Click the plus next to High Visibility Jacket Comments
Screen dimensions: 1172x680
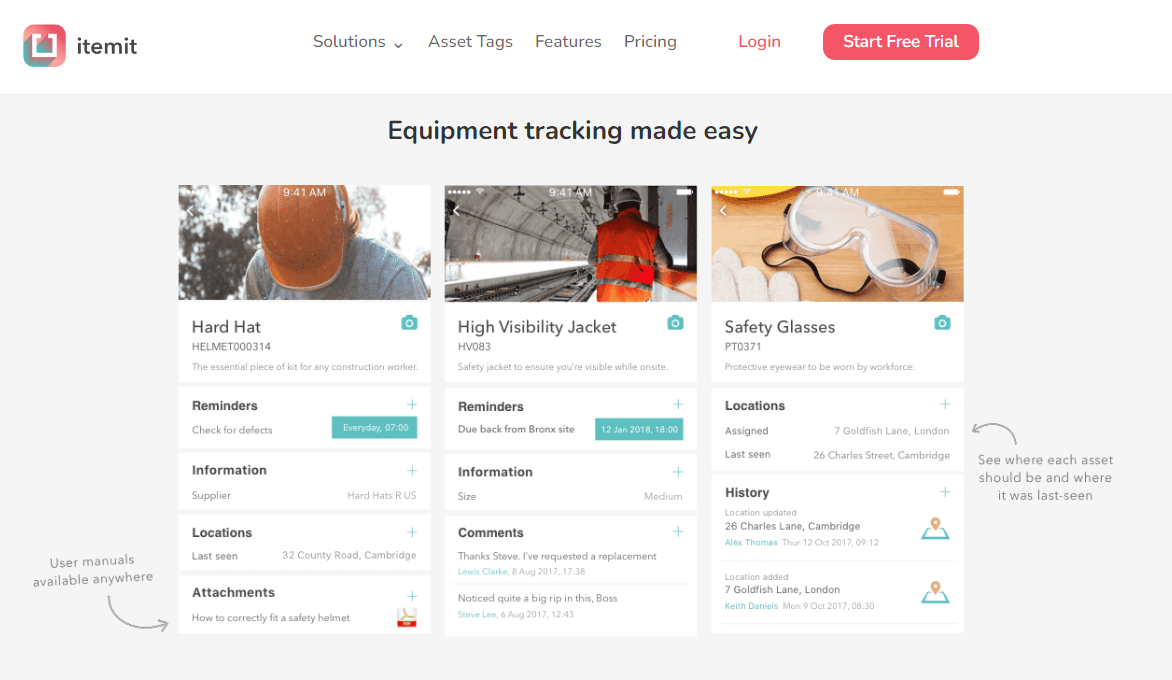pyautogui.click(x=678, y=531)
